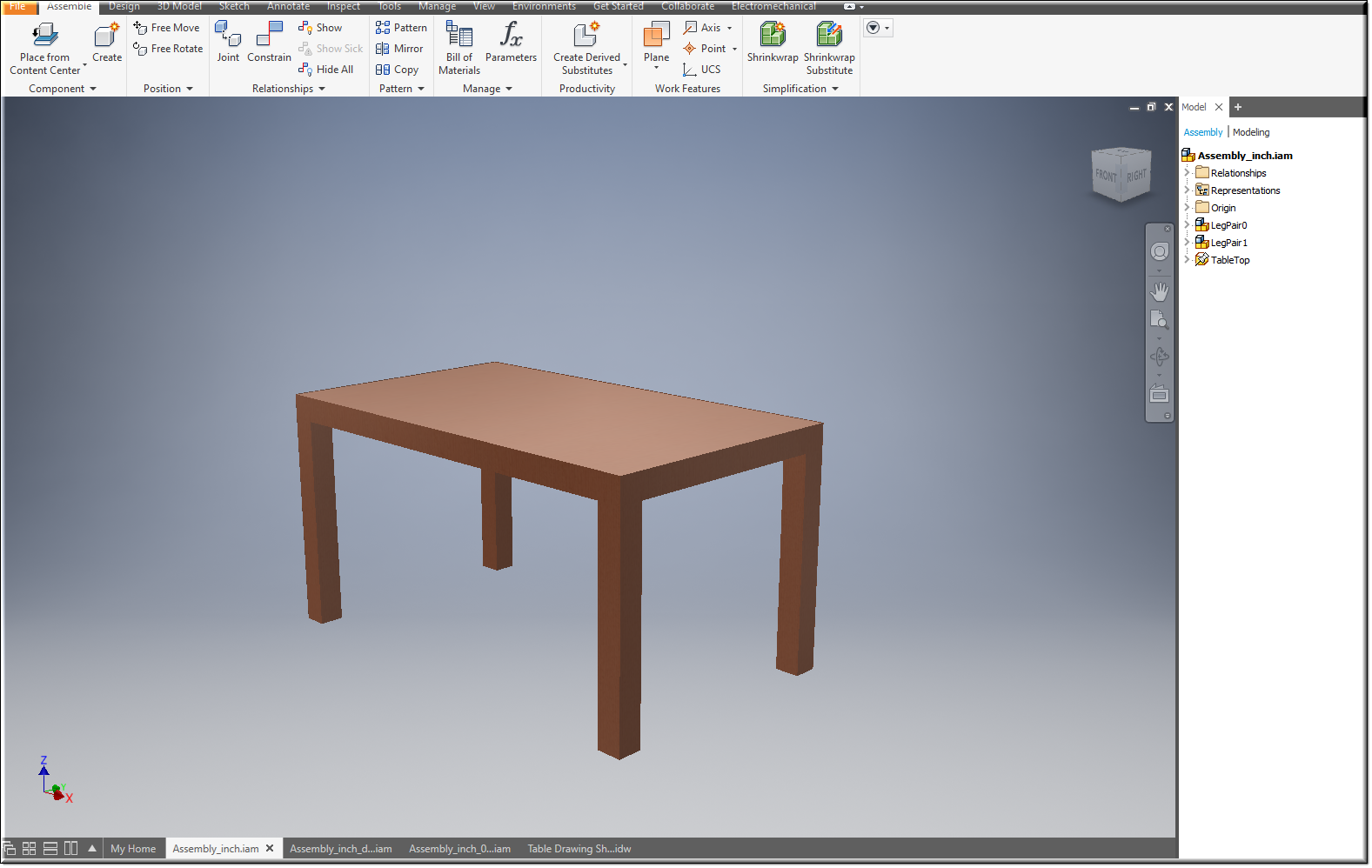Expand the LegPair1 node
This screenshot has height=868, width=1372.
pos(1187,243)
